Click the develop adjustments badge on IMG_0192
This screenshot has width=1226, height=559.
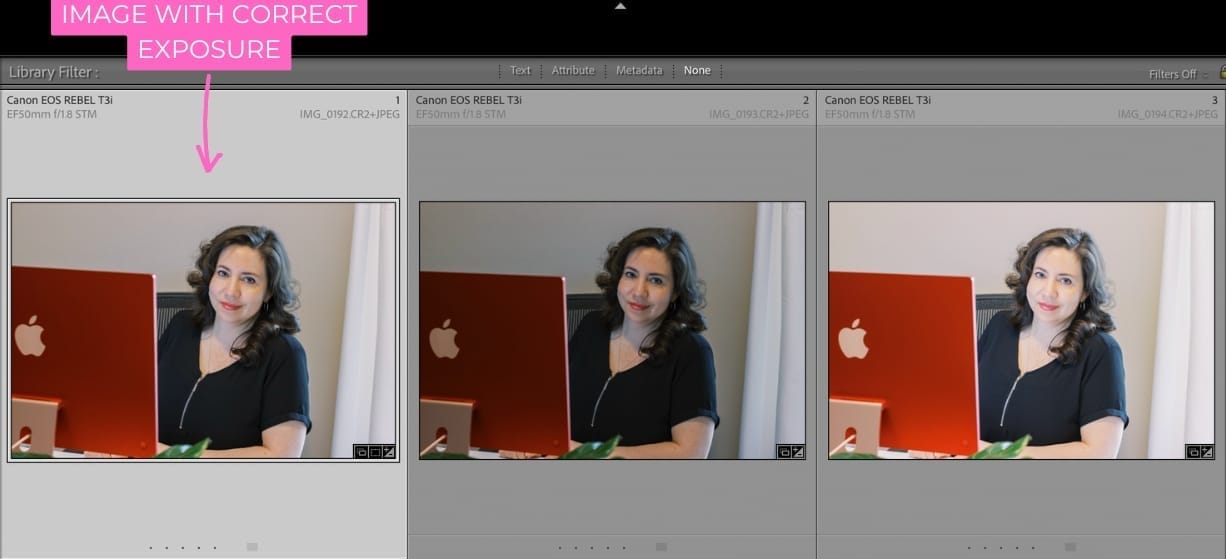coord(389,452)
